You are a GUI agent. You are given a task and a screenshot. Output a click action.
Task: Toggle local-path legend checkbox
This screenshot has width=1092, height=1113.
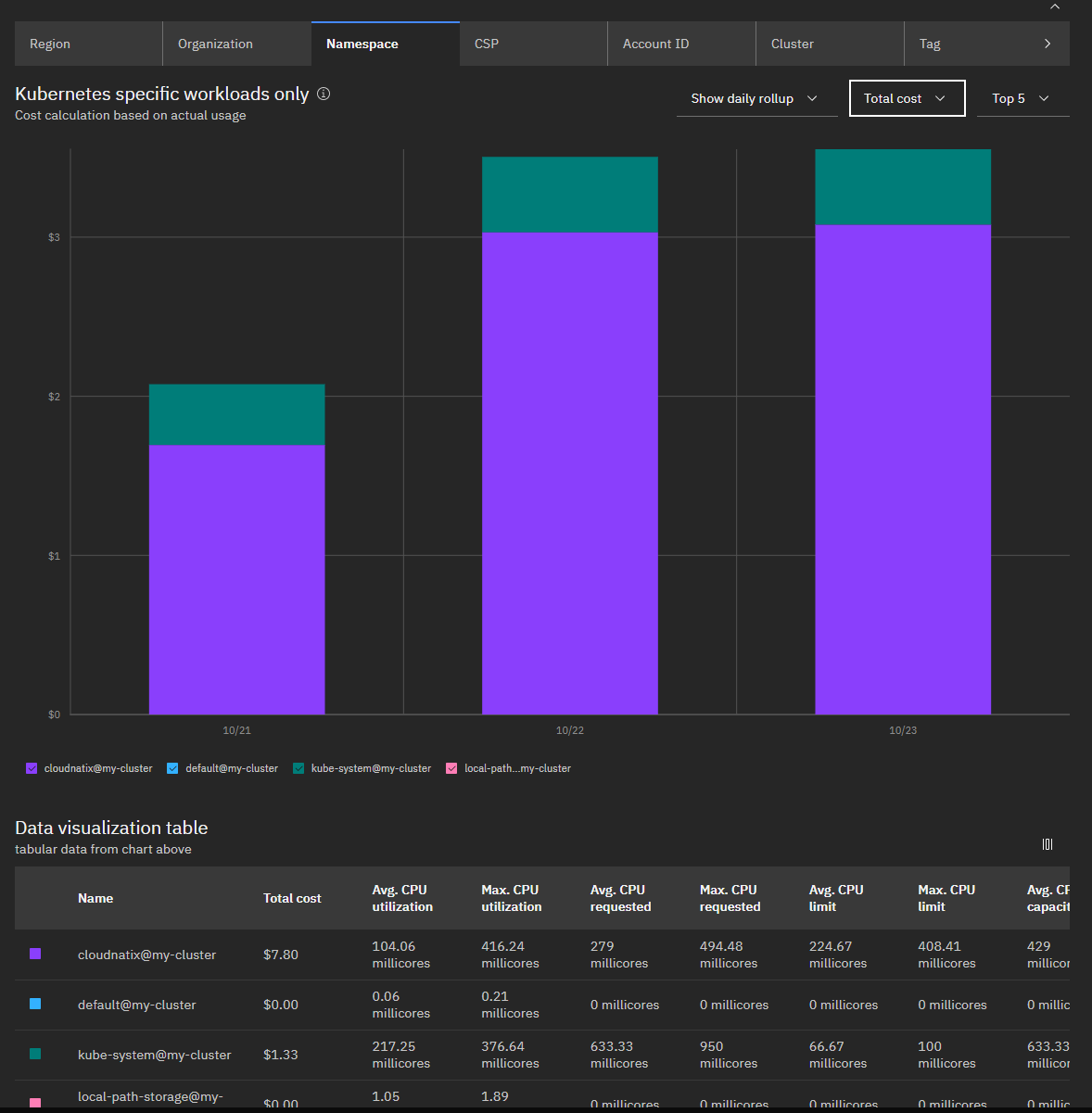451,768
